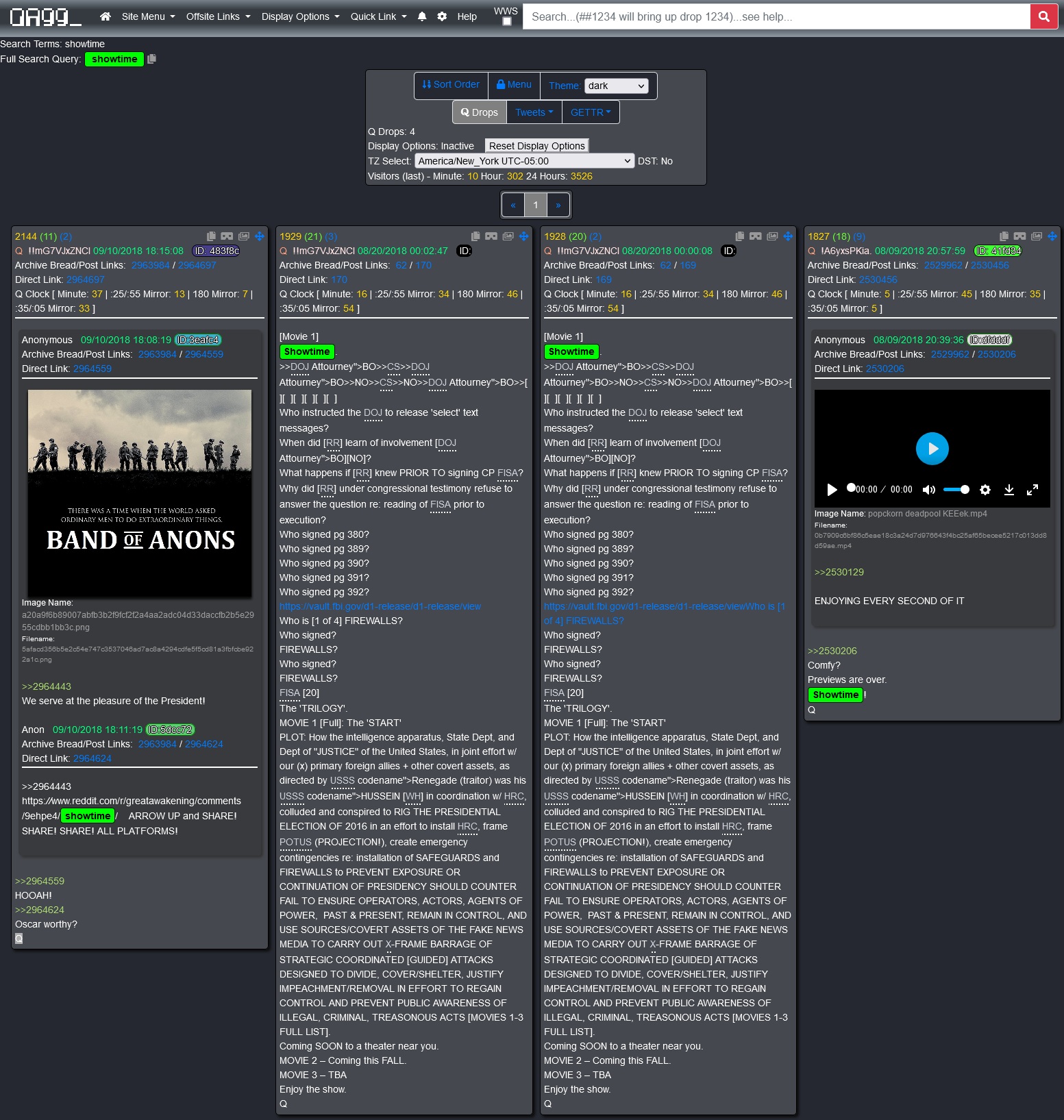Open the notifications bell icon
Screen dimensions: 1064x1120
point(422,16)
